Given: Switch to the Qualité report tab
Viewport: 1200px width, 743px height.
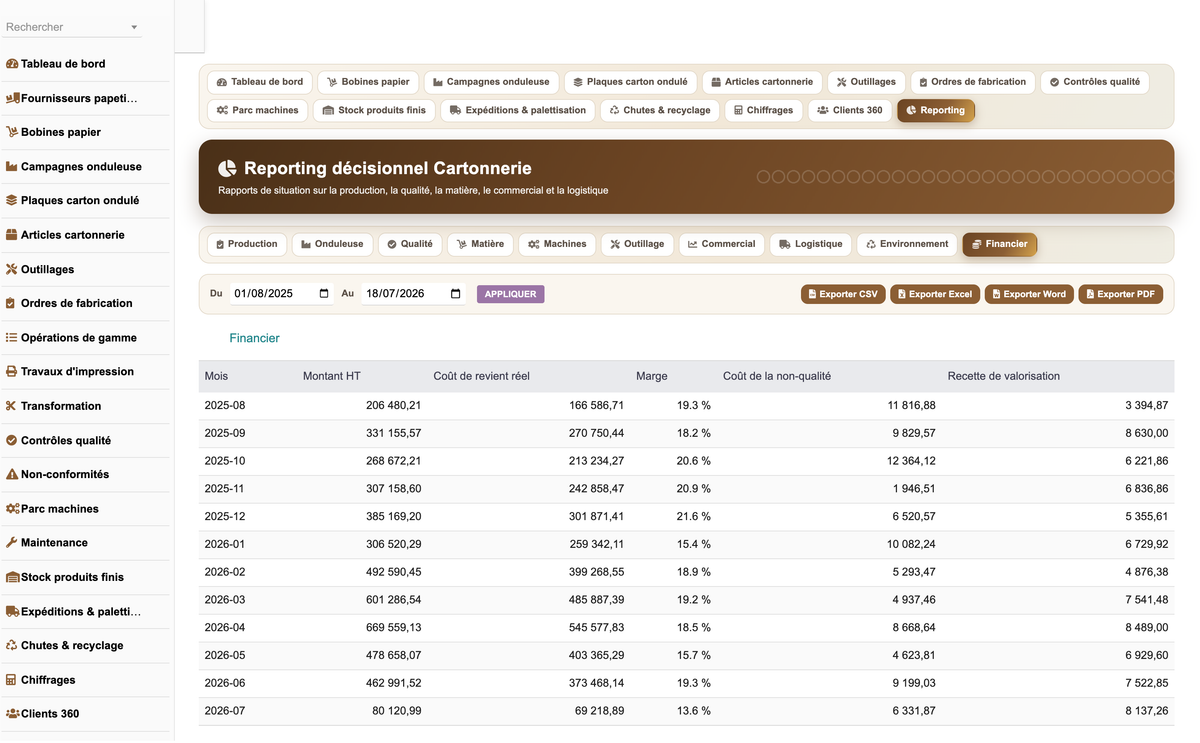Looking at the screenshot, I should [410, 244].
